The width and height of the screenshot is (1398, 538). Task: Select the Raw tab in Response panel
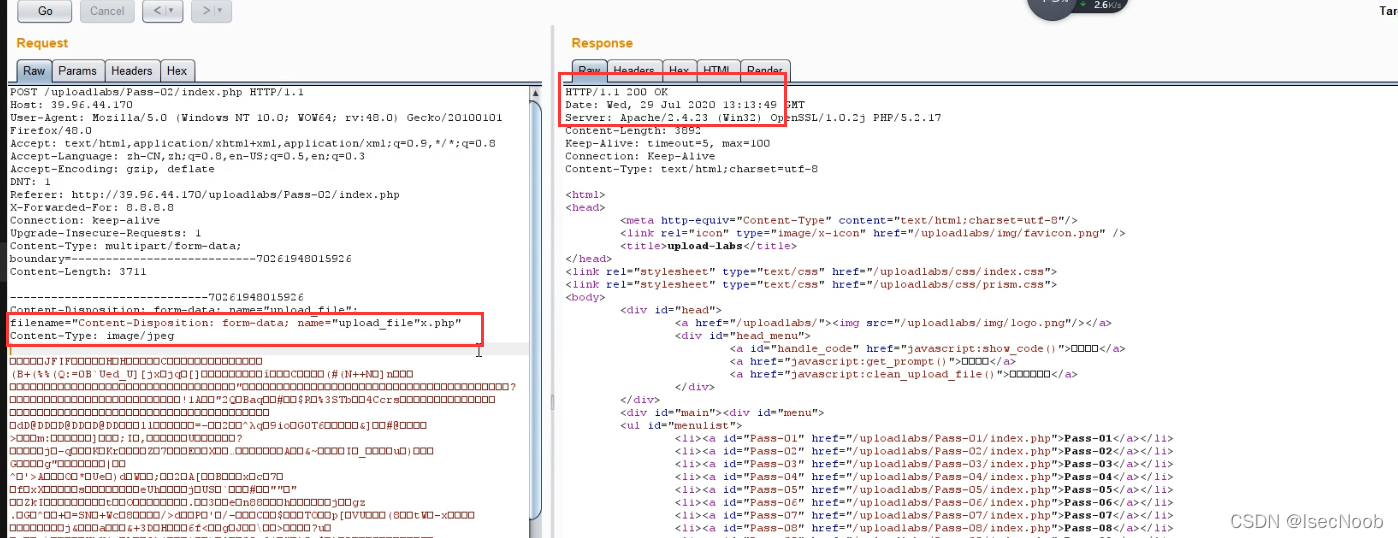[589, 71]
